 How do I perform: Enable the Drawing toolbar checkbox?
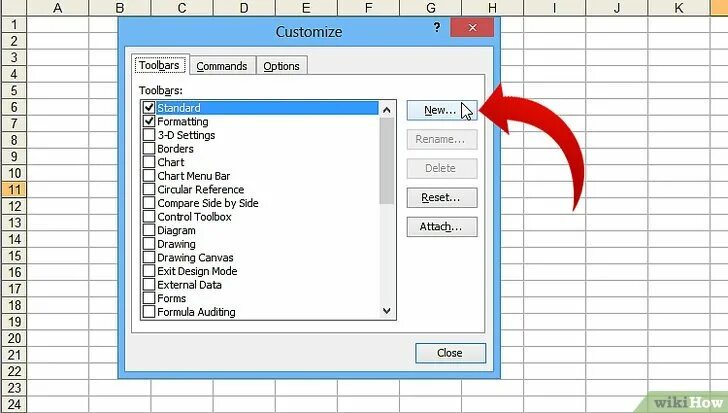(x=149, y=244)
